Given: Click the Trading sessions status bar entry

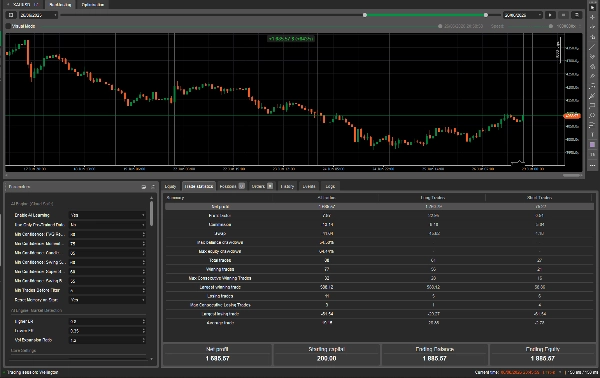Looking at the screenshot, I should (x=32, y=372).
